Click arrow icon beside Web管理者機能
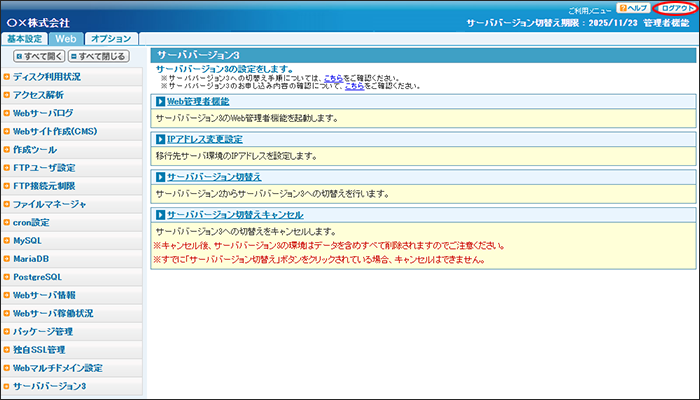This screenshot has width=700, height=400. [160, 102]
